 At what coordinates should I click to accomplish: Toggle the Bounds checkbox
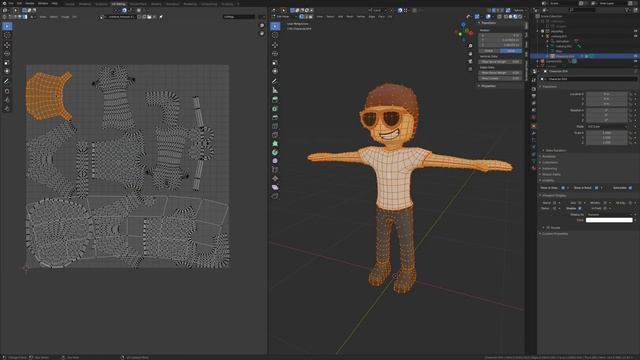click(548, 227)
